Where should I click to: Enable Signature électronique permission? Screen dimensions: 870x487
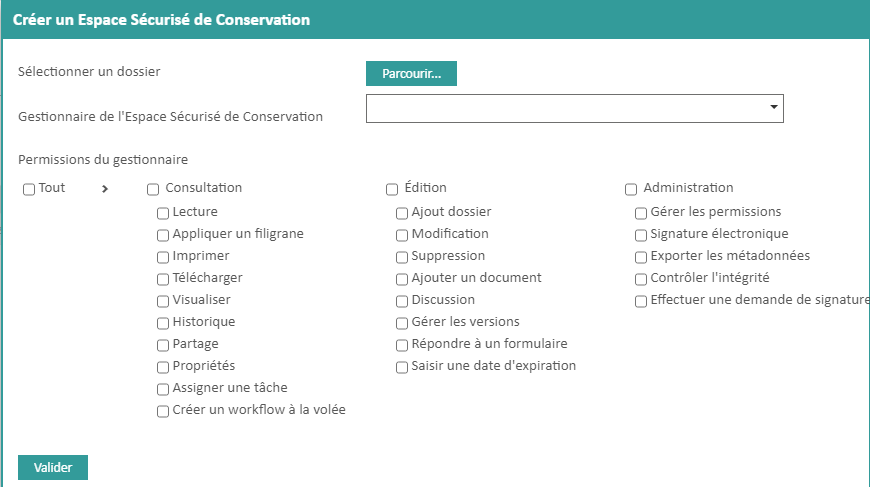641,235
